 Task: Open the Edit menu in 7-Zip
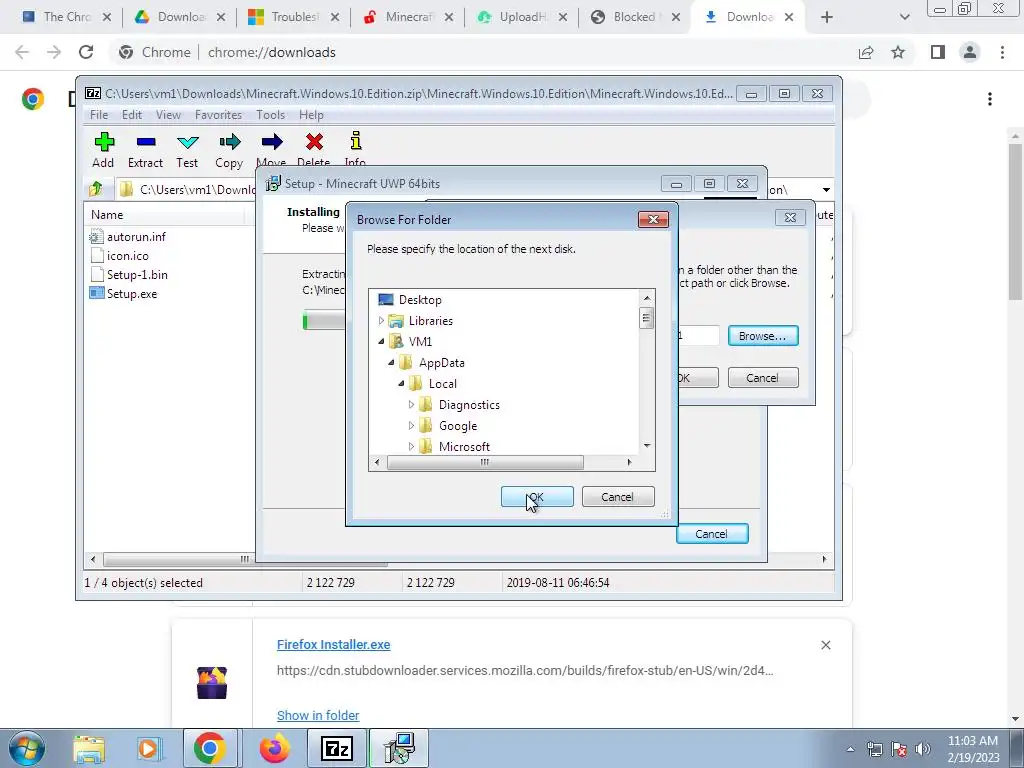pyautogui.click(x=132, y=115)
